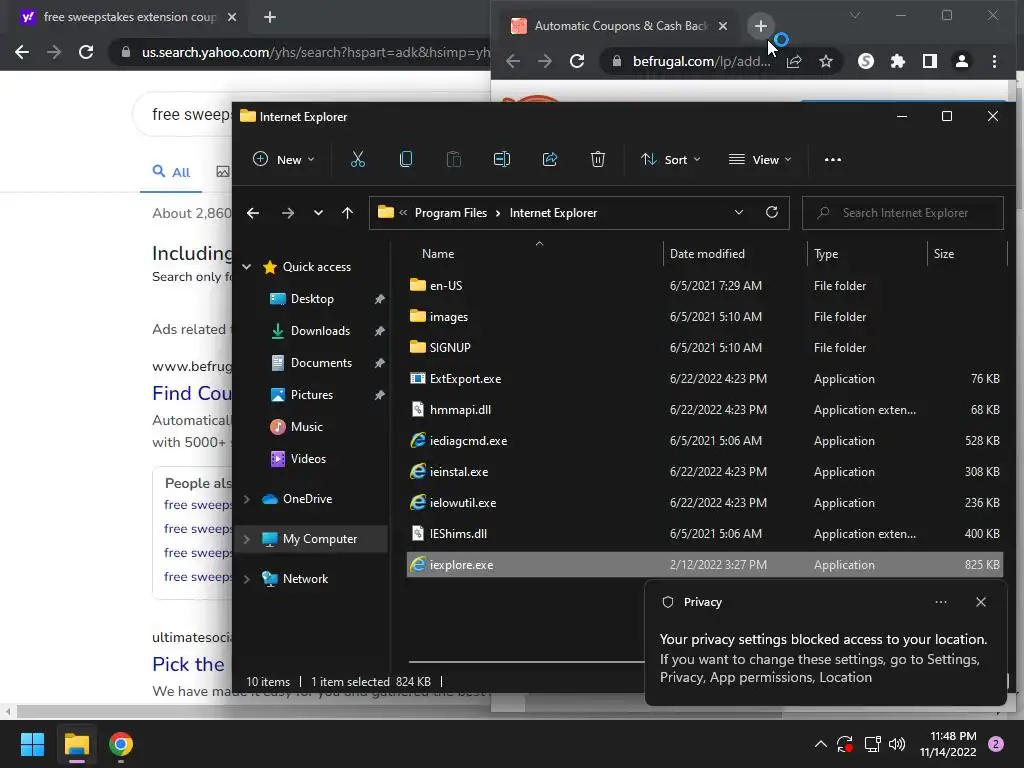Go up one folder level in Explorer
The width and height of the screenshot is (1024, 768).
click(347, 213)
